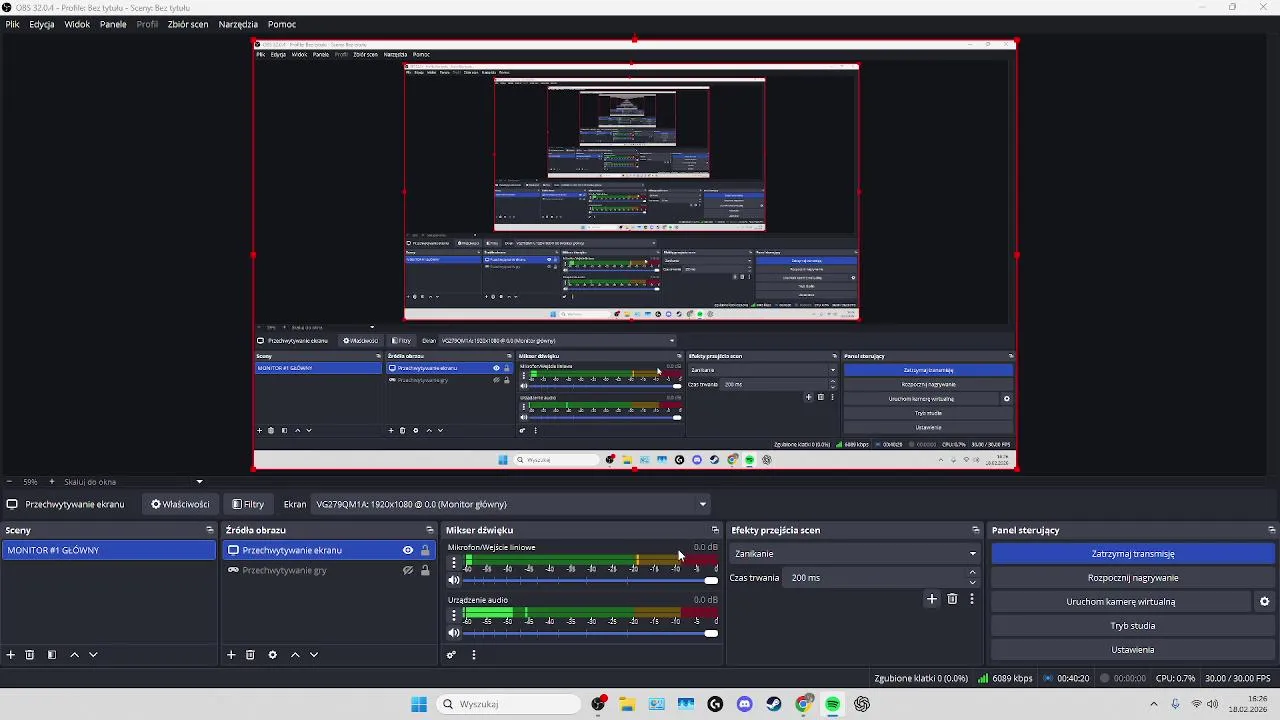Zoom out preview with minus icon
This screenshot has height=720, width=1280.
9,482
